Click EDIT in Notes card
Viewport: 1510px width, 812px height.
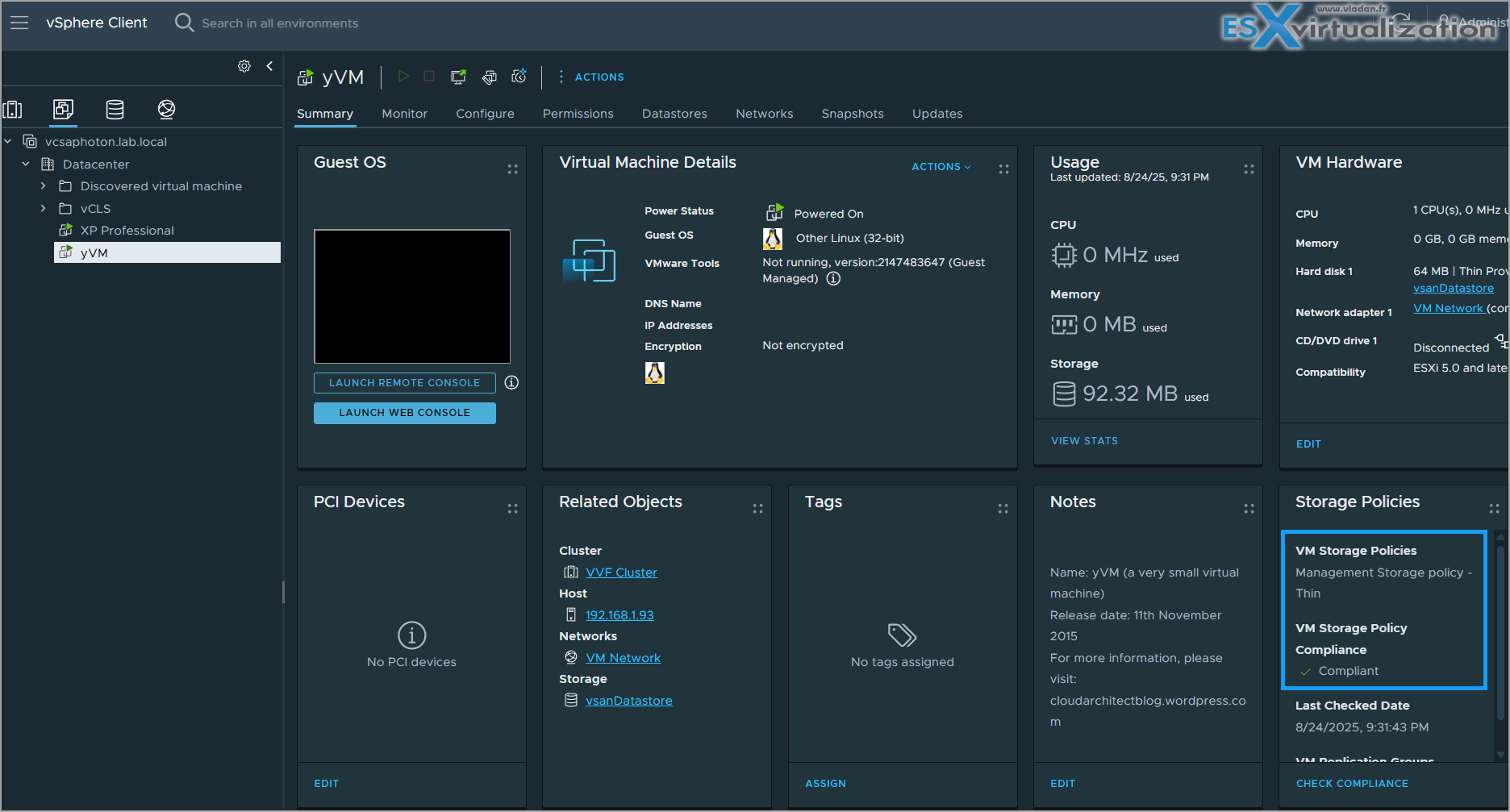pos(1062,784)
